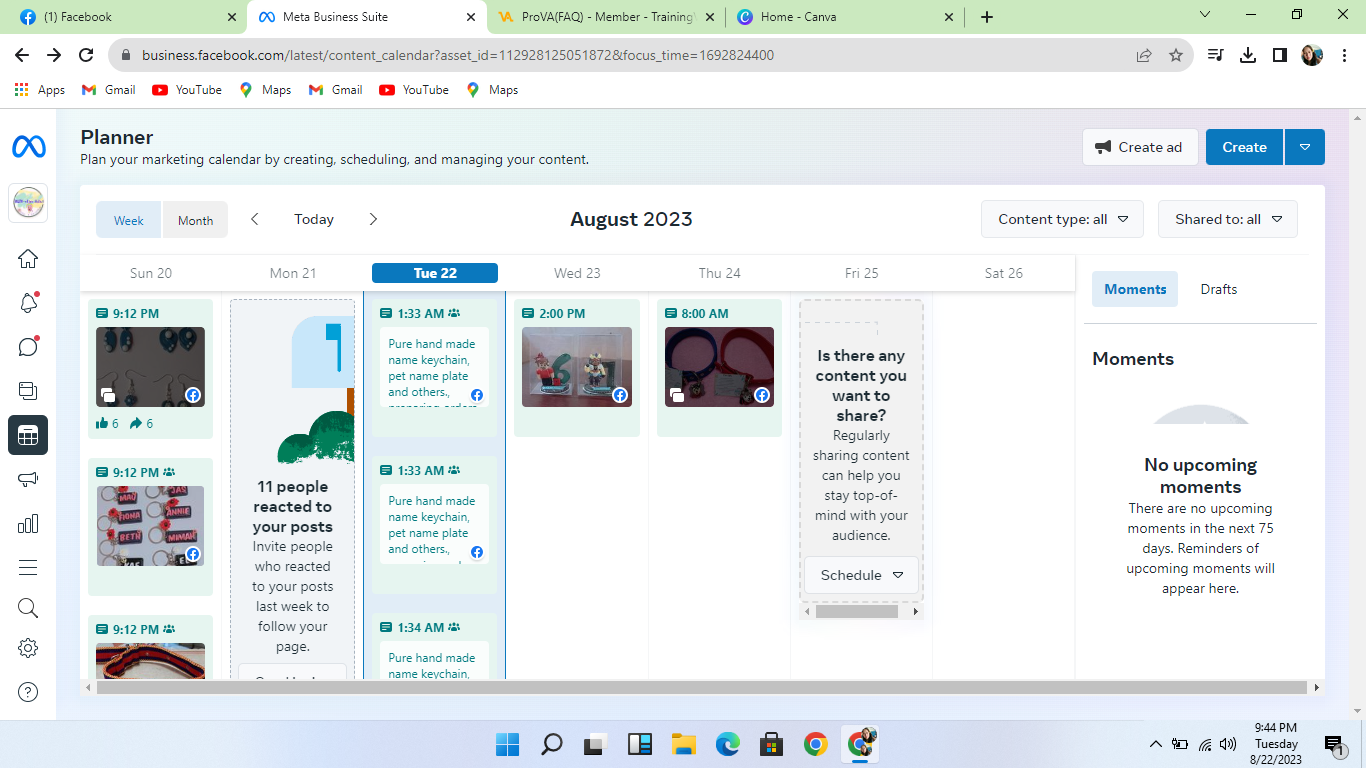Image resolution: width=1366 pixels, height=768 pixels.
Task: Close the Home - Canva tab
Action: point(949,17)
